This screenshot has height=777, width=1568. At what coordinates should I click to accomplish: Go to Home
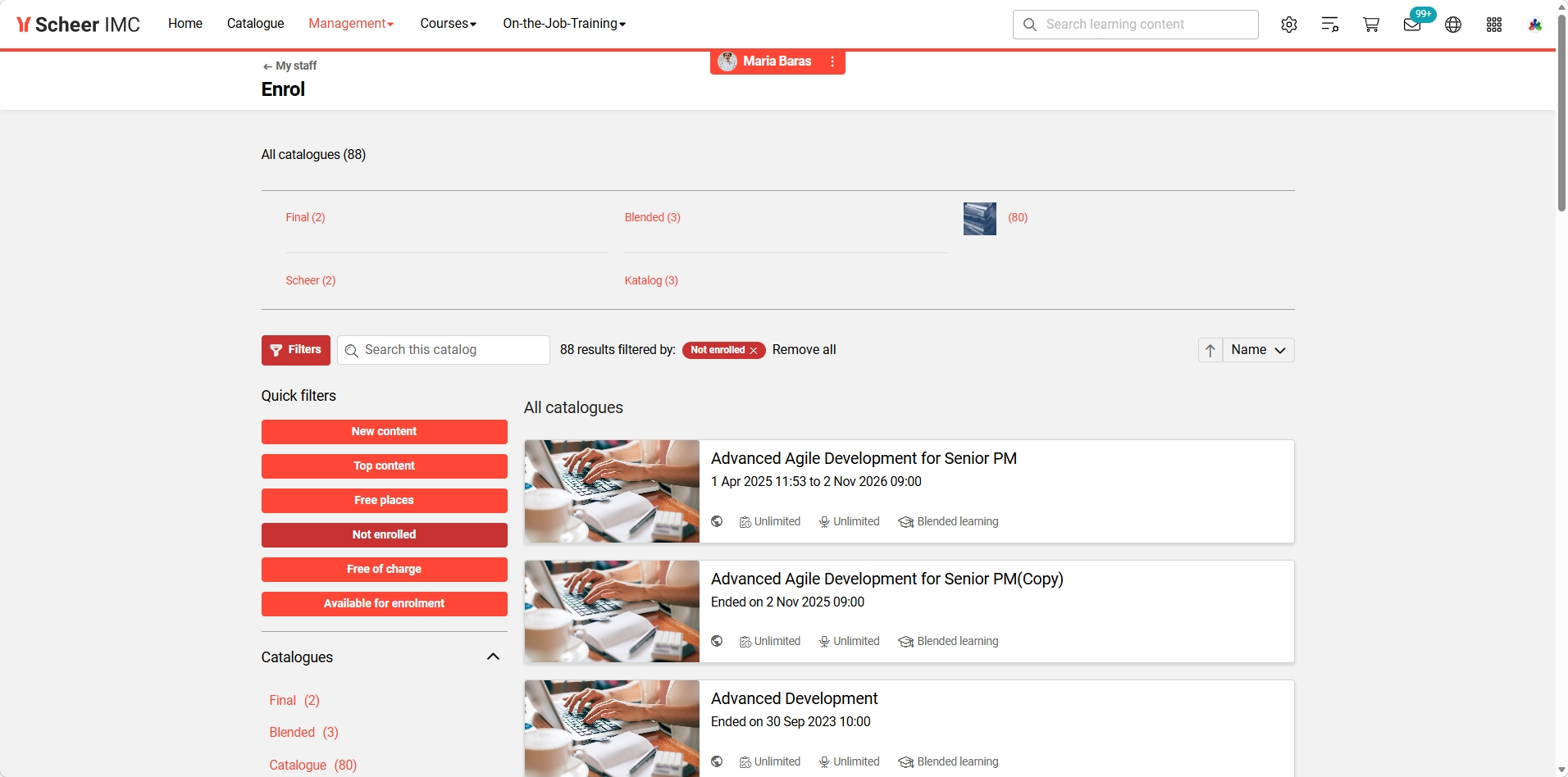[x=185, y=24]
